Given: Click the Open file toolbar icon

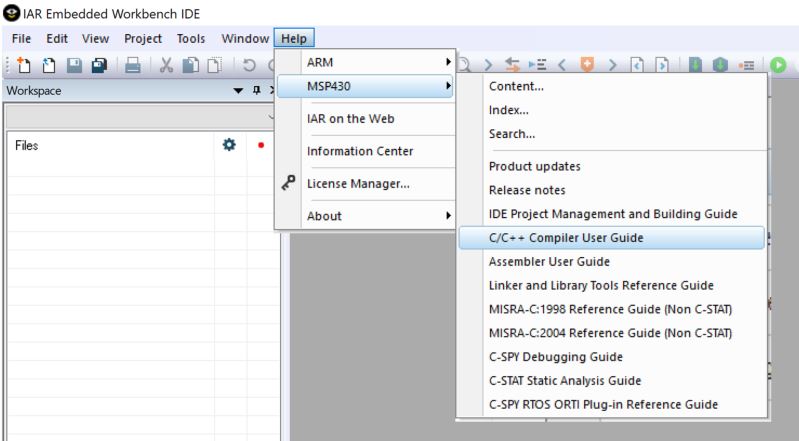Looking at the screenshot, I should [49, 65].
